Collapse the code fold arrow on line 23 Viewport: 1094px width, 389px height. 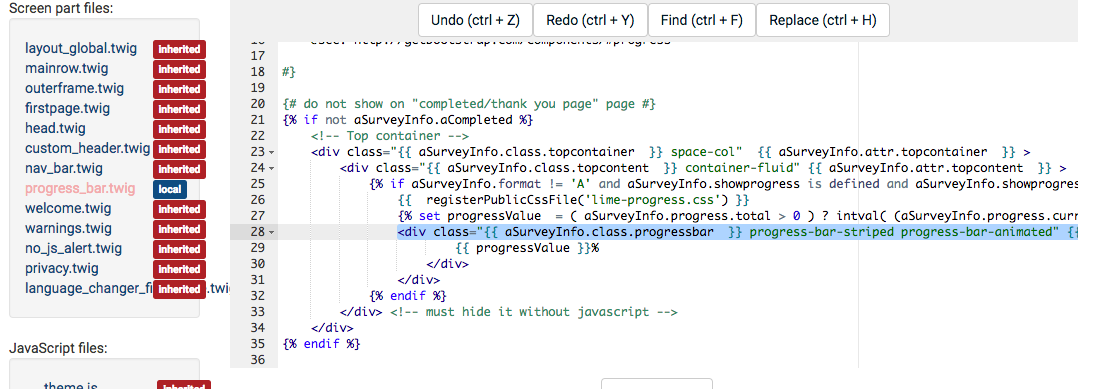271,153
